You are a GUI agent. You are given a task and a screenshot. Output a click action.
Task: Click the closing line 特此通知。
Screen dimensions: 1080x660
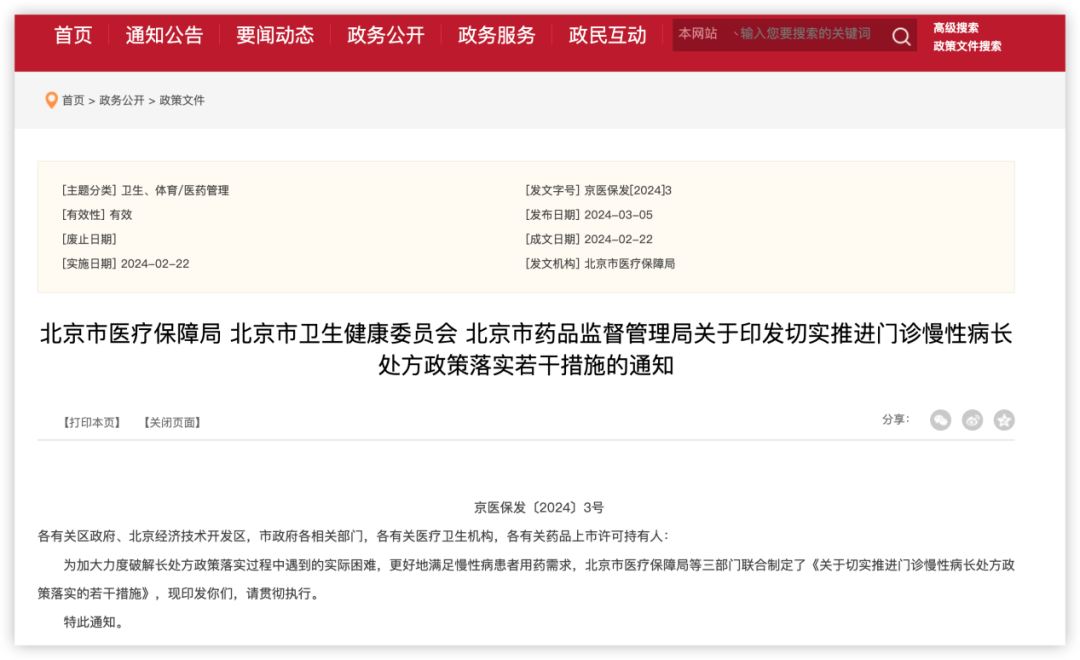pyautogui.click(x=94, y=622)
